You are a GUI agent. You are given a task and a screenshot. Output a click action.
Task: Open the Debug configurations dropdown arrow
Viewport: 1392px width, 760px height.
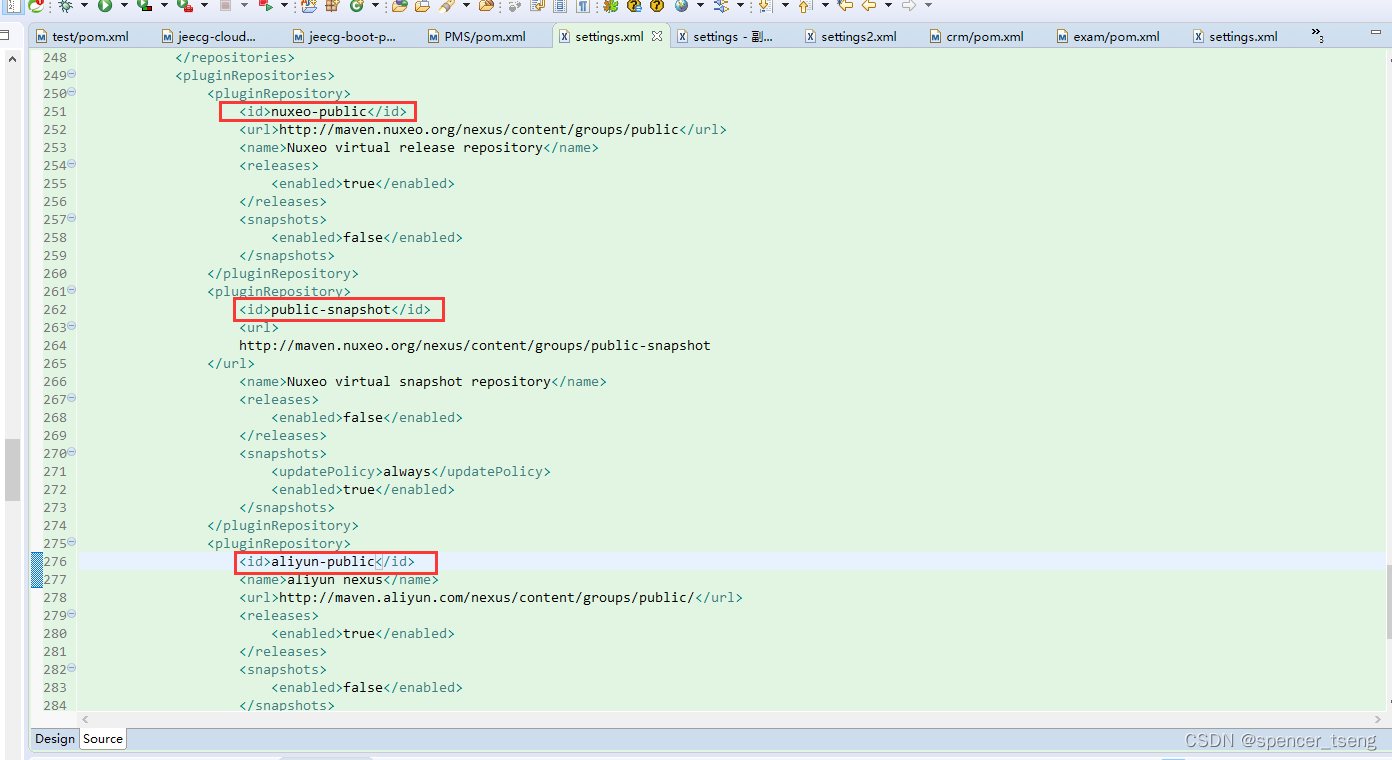pyautogui.click(x=84, y=5)
